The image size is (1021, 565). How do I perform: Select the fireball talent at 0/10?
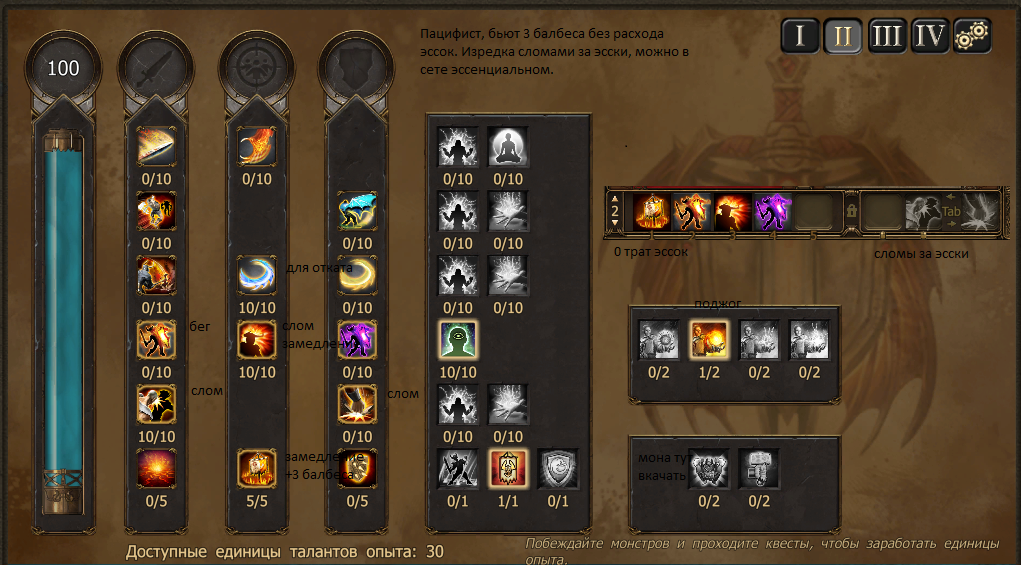click(257, 146)
